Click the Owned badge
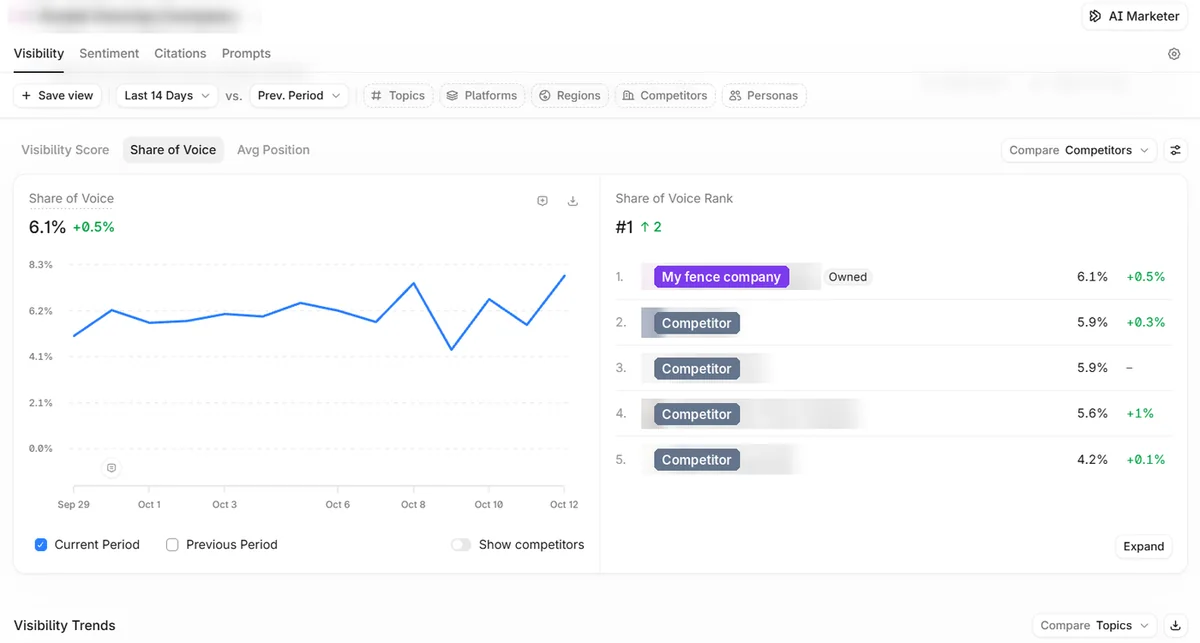Viewport: 1200px width, 643px height. pyautogui.click(x=848, y=277)
